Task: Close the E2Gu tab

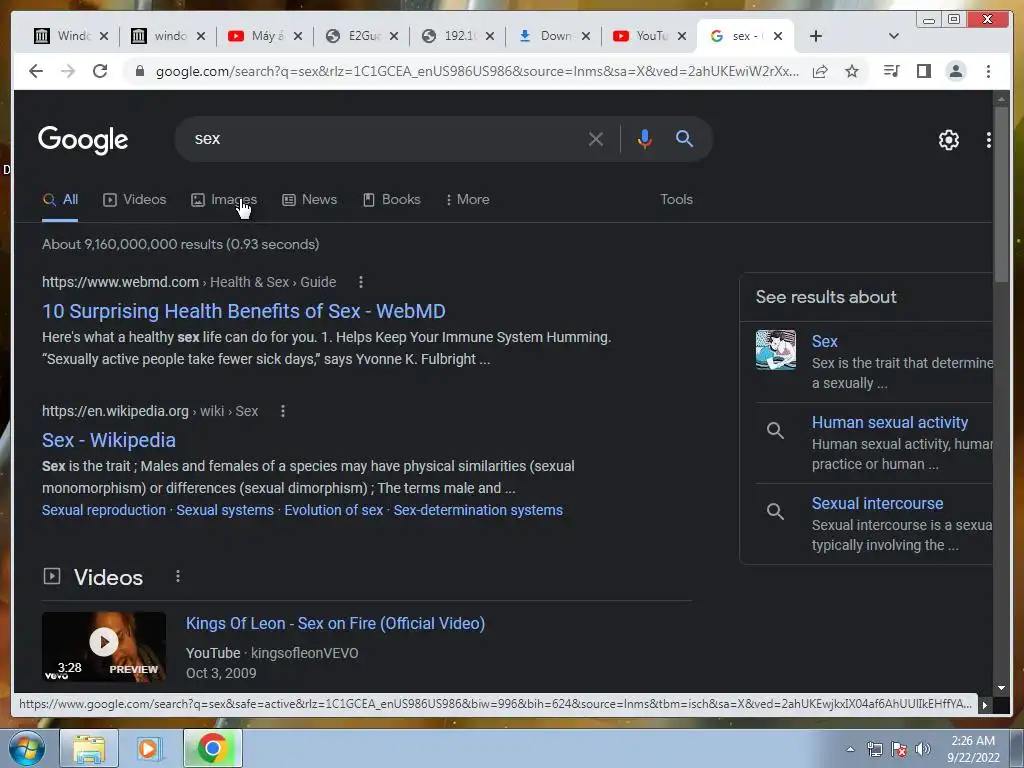Action: (x=394, y=36)
